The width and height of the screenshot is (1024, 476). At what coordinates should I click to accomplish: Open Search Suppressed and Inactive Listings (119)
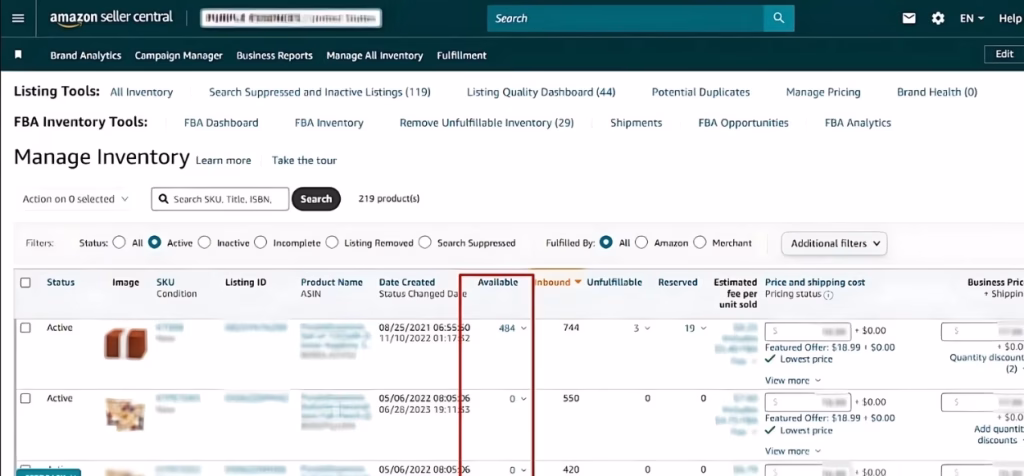319,92
